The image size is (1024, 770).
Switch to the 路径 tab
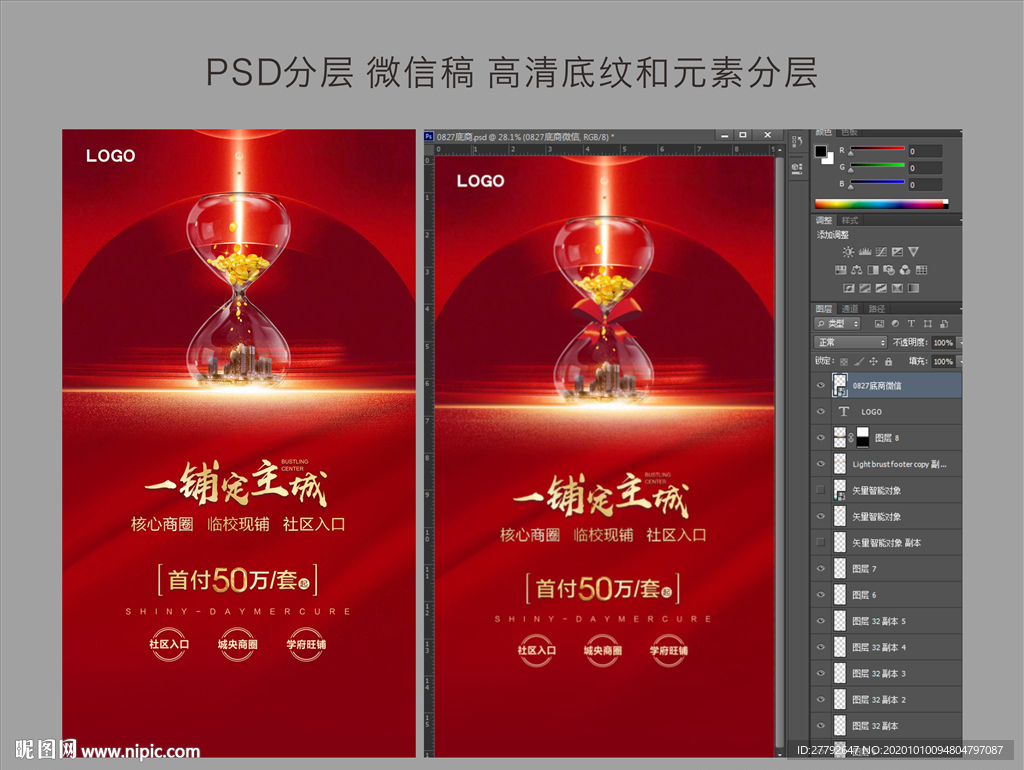click(876, 309)
